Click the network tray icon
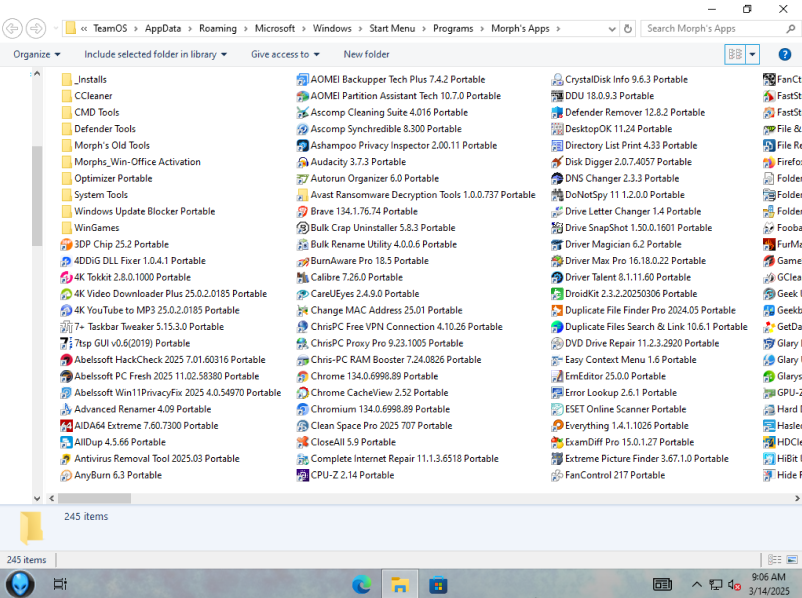The height and width of the screenshot is (598, 802). [x=716, y=585]
